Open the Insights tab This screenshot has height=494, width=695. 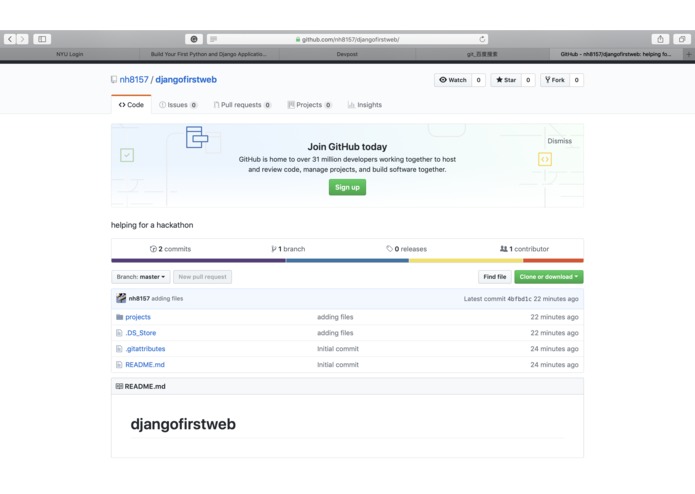[x=365, y=105]
